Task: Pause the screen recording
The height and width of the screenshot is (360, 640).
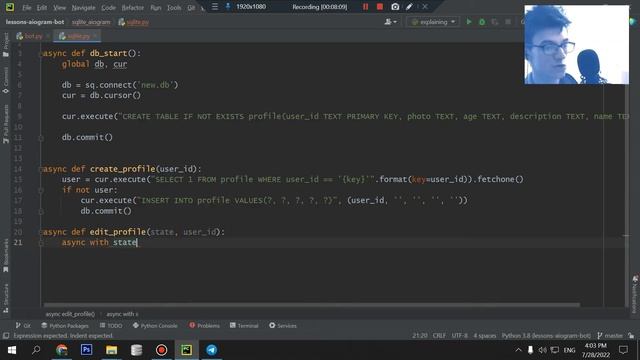Action: [365, 7]
